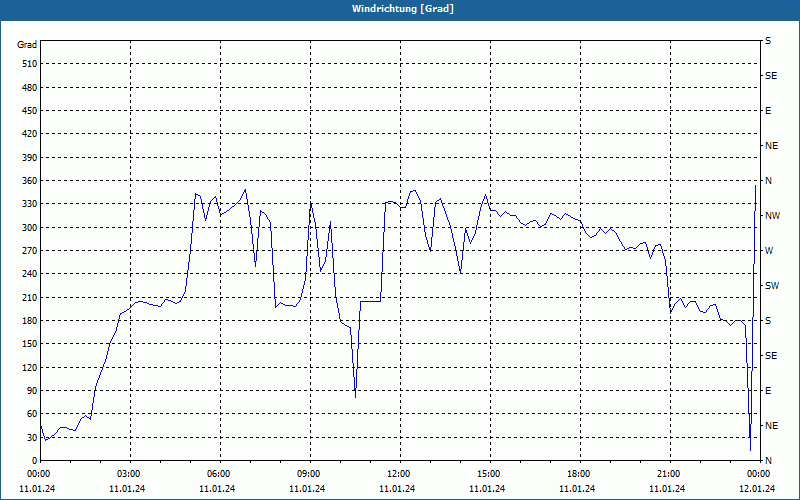This screenshot has height=500, width=800.
Task: Select the 120 degree axis label
Action: tap(30, 368)
